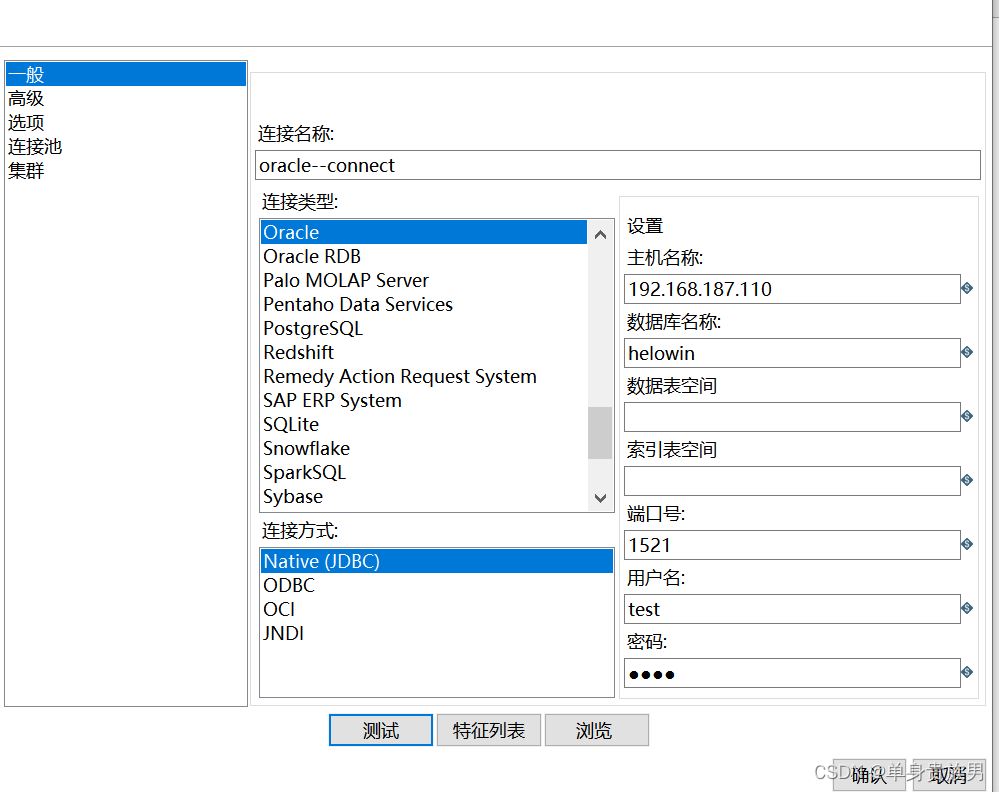Select Remedy Action Request System type
The image size is (999, 792).
(x=424, y=376)
